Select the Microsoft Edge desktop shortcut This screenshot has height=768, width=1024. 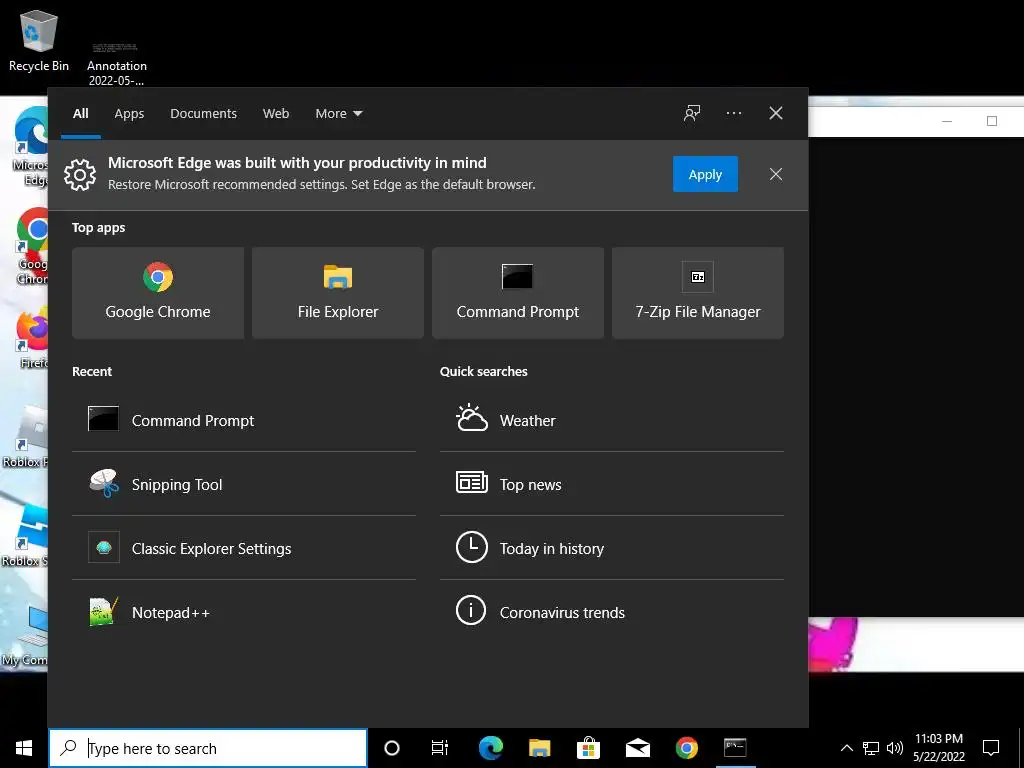[31, 147]
